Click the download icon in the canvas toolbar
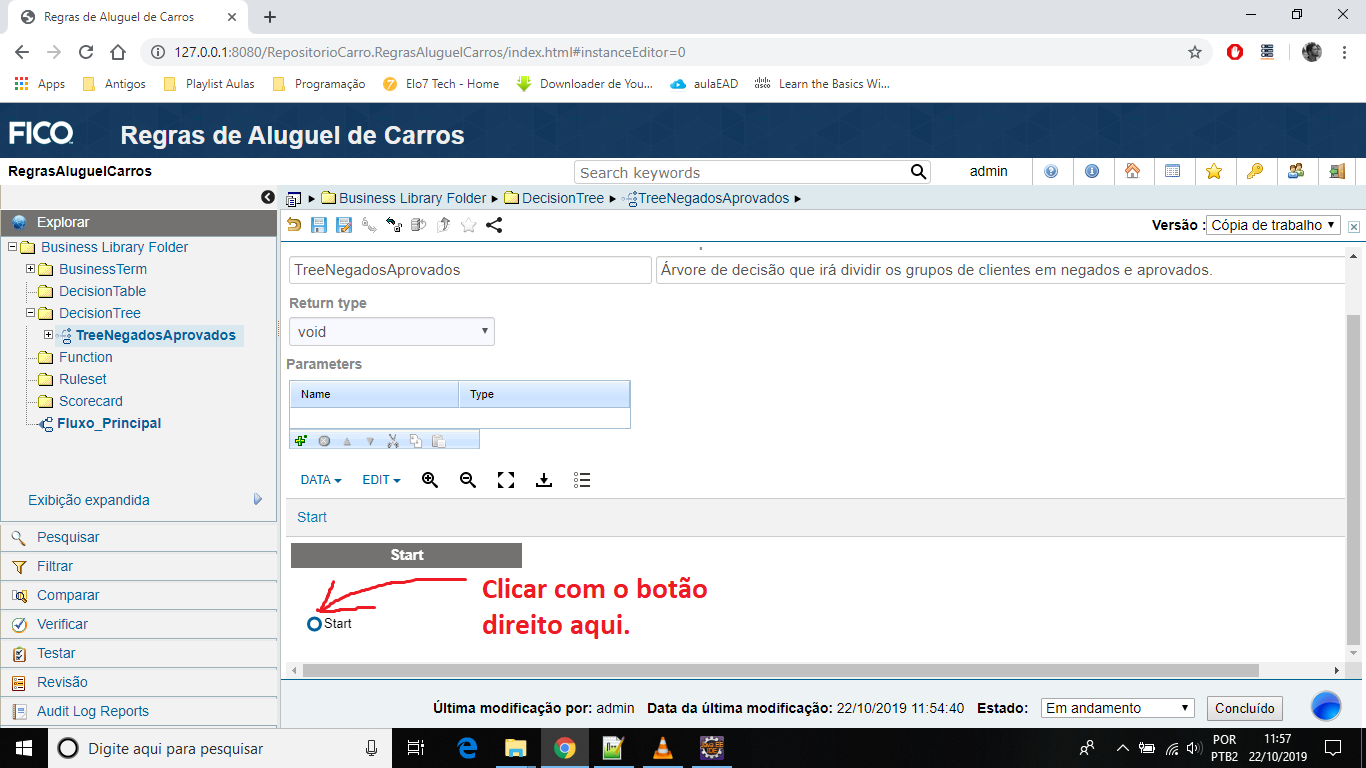Image resolution: width=1366 pixels, height=768 pixels. click(543, 480)
